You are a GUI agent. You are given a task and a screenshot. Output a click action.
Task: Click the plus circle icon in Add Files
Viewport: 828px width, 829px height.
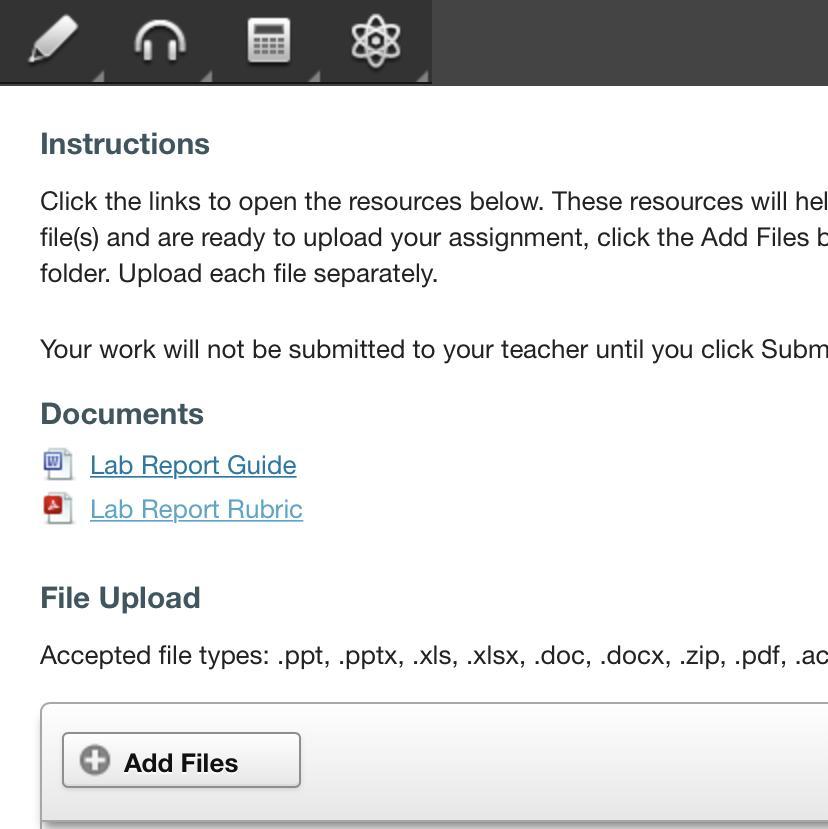pyautogui.click(x=95, y=760)
